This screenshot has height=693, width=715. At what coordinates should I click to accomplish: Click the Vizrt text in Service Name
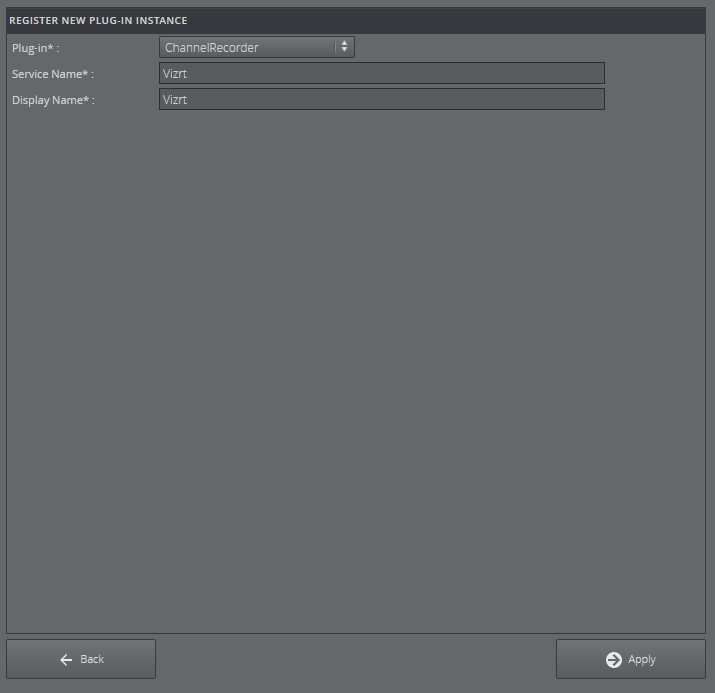175,73
